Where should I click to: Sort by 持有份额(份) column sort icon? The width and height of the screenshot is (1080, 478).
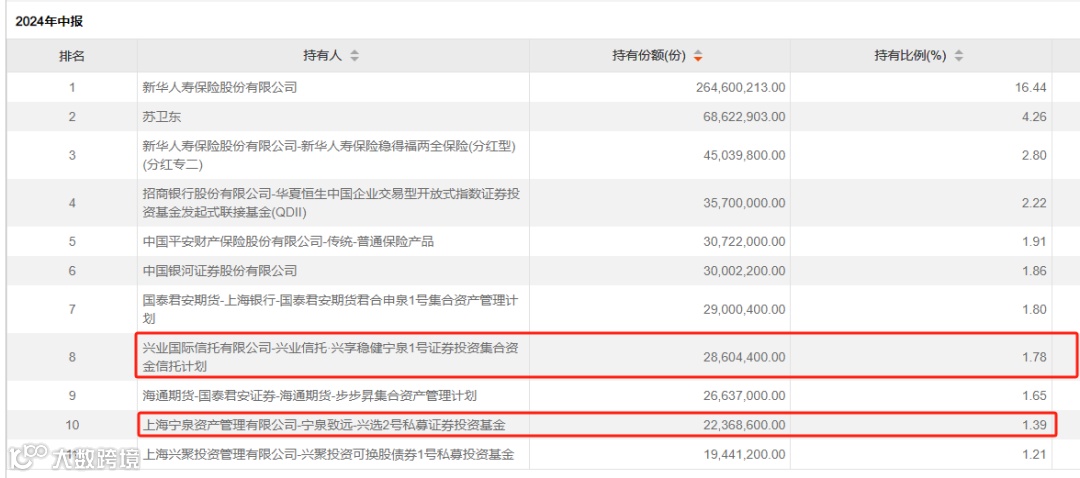(x=698, y=56)
